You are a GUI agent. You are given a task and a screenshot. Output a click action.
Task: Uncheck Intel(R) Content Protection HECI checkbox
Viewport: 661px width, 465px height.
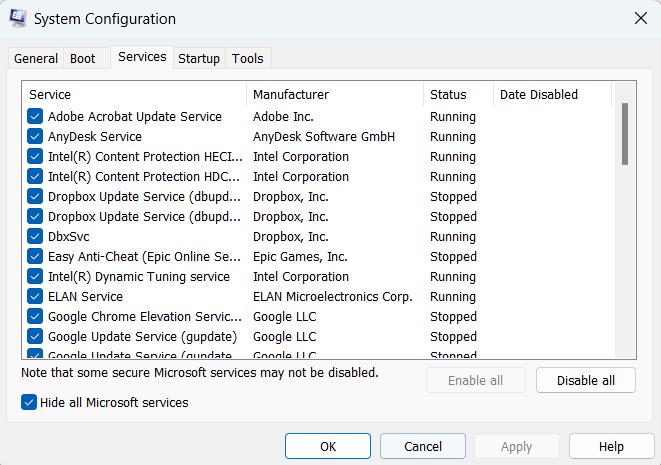pos(35,156)
